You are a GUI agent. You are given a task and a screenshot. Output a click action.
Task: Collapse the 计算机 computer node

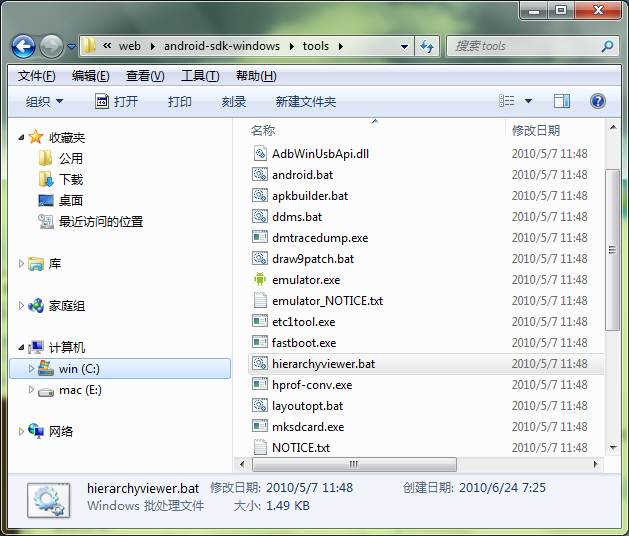21,347
